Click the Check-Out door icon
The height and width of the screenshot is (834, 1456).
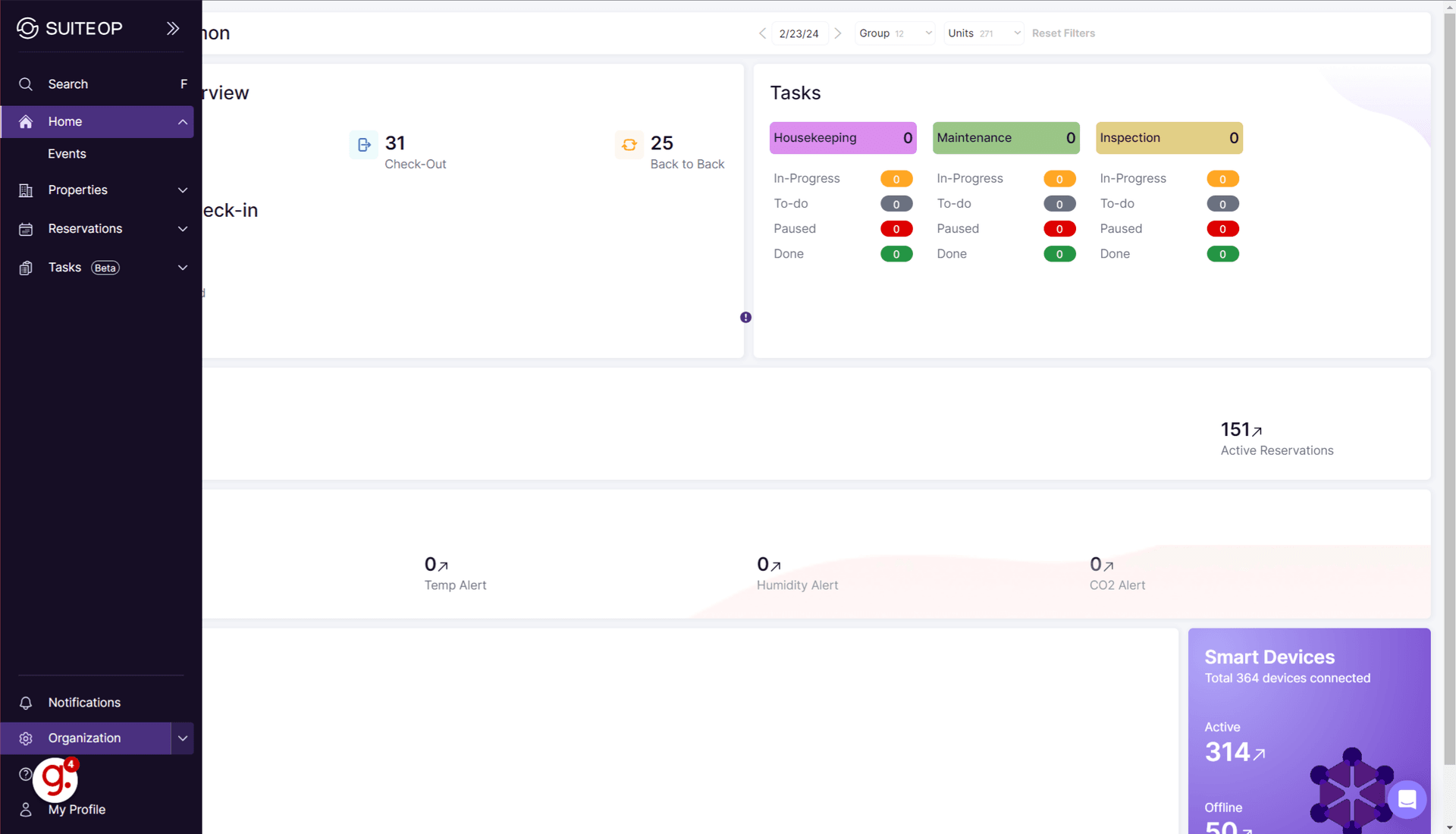click(x=364, y=144)
